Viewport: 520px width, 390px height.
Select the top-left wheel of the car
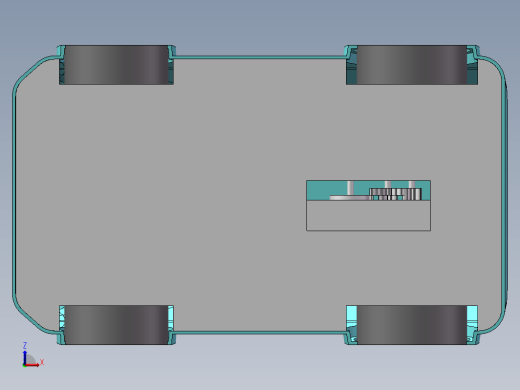click(117, 65)
